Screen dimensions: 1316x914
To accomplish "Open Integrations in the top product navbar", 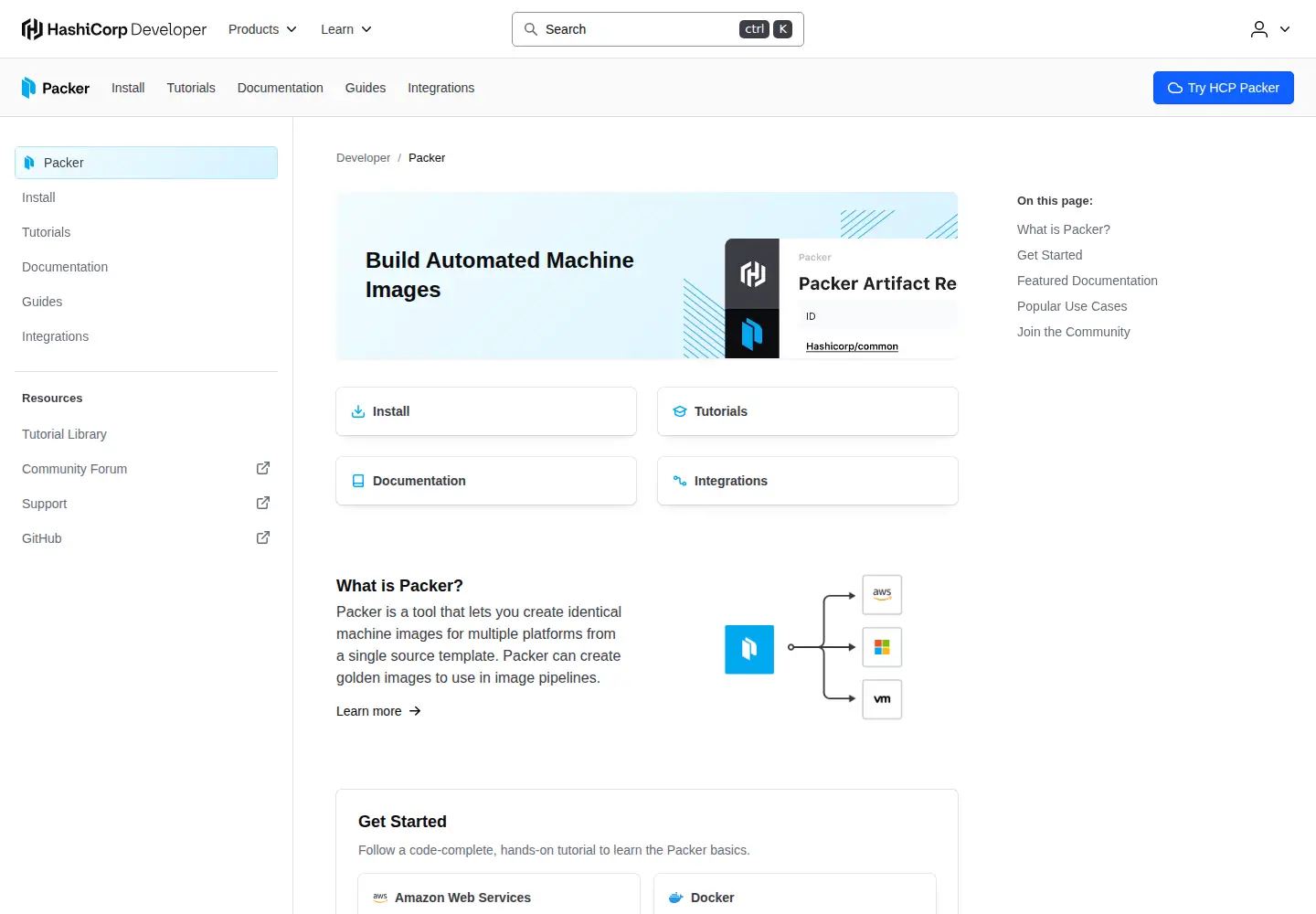I will 440,88.
